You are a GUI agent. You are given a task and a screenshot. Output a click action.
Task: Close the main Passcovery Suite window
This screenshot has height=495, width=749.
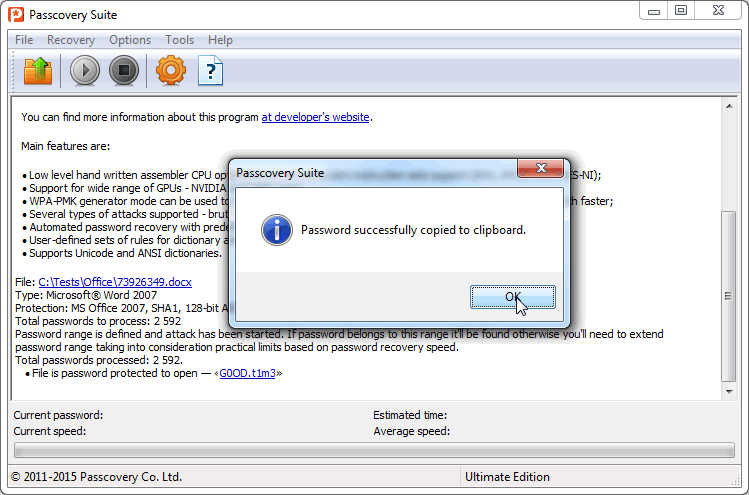point(718,11)
